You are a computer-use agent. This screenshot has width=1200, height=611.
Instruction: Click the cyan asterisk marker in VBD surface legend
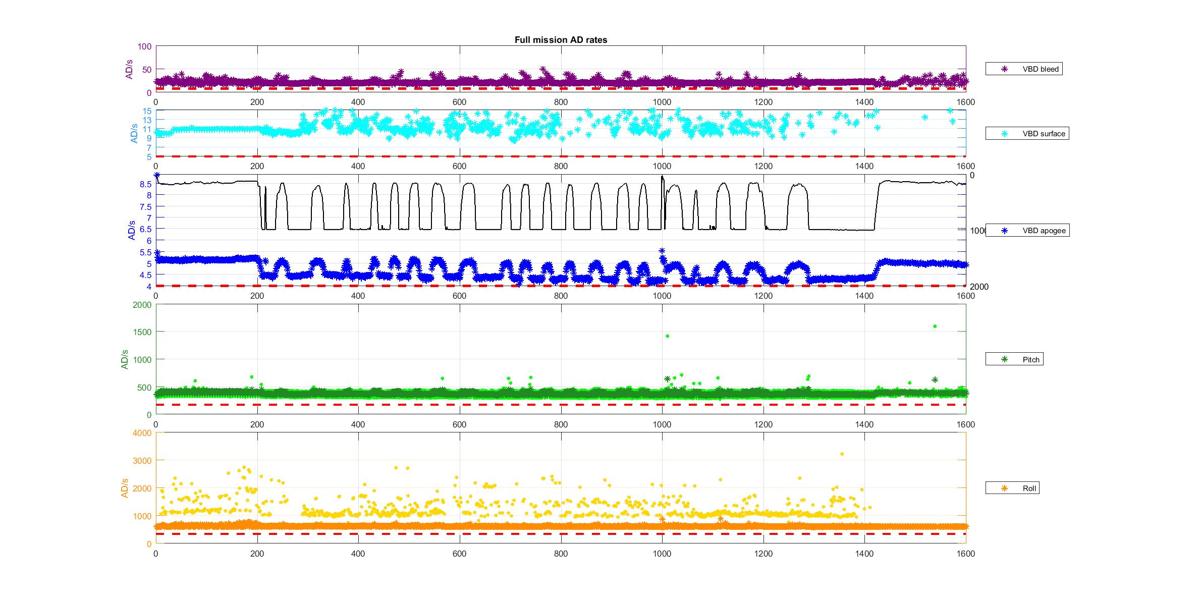coord(1003,133)
